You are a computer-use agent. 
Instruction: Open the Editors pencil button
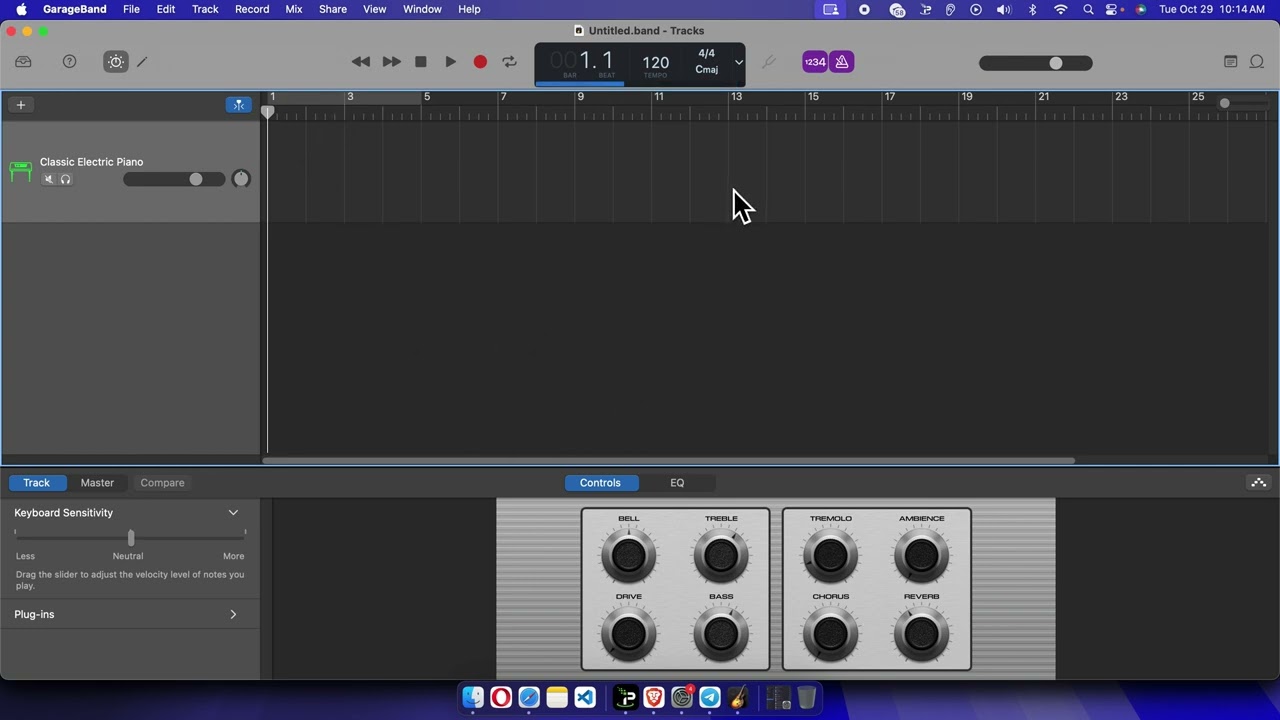pos(142,62)
